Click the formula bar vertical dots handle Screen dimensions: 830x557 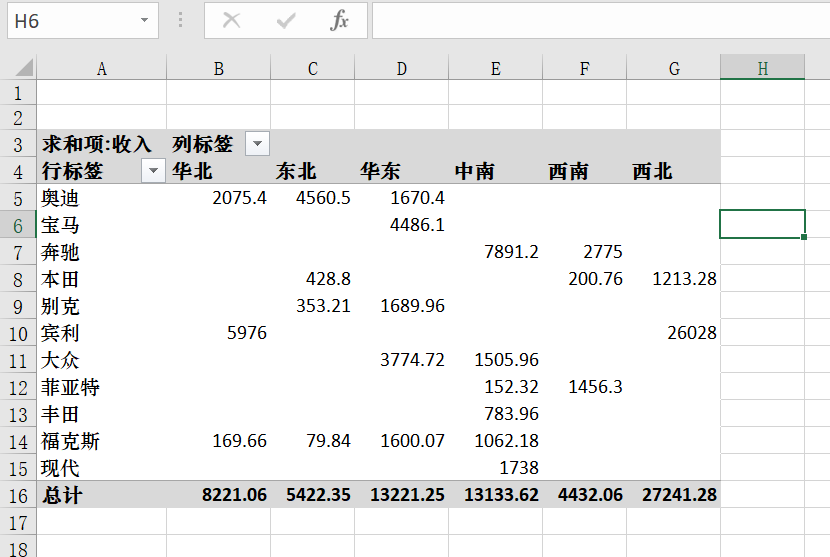(x=181, y=20)
